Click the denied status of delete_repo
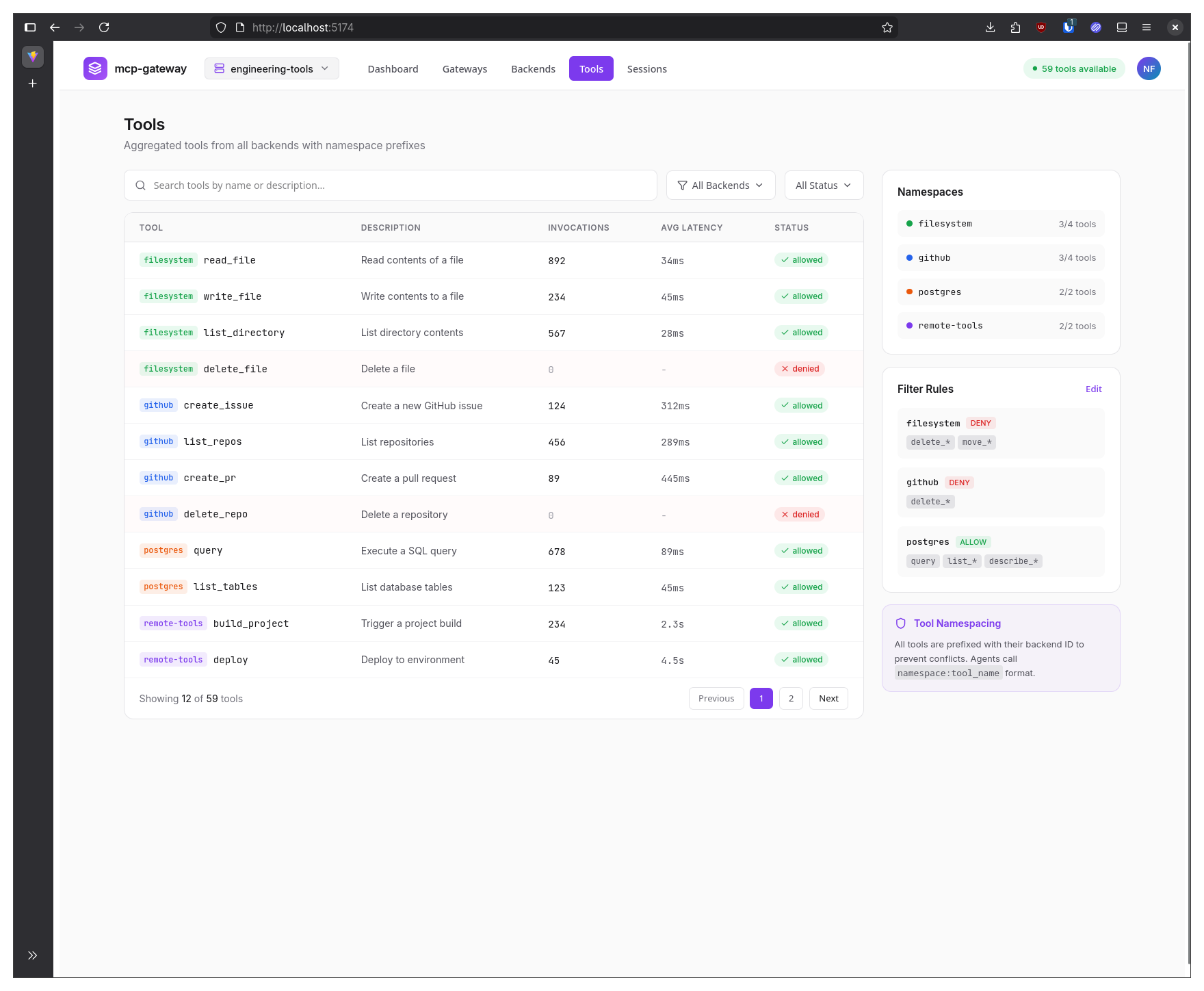Viewport: 1204px width, 991px height. [800, 515]
